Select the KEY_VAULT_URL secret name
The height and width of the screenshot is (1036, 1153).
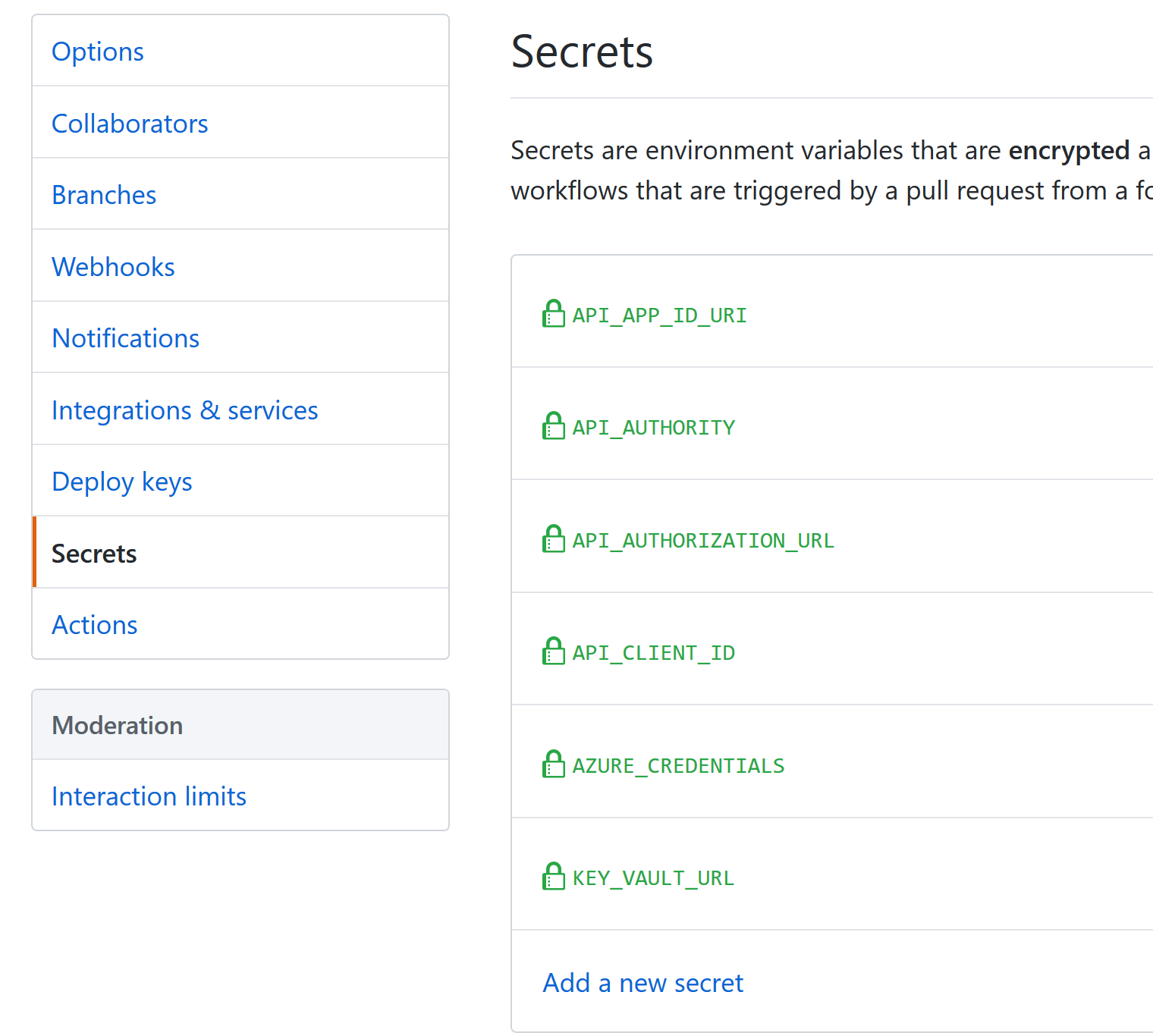[x=652, y=877]
